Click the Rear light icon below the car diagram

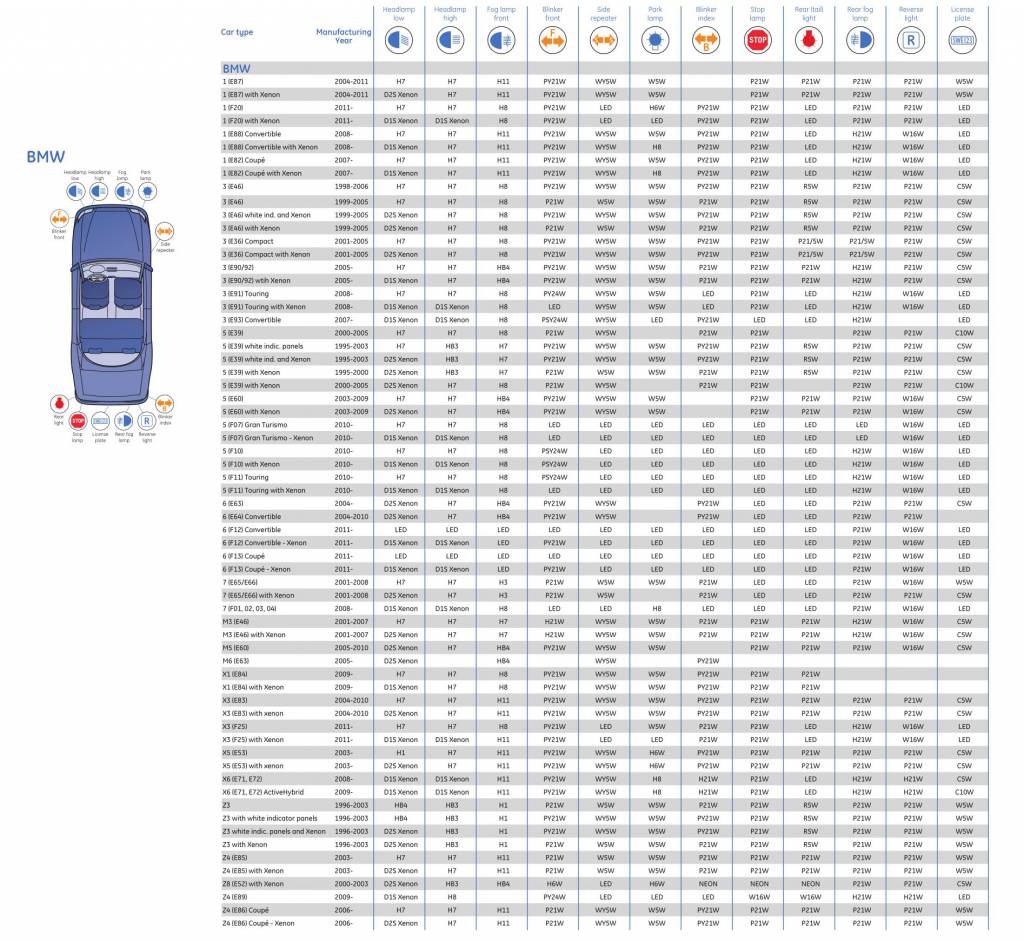click(59, 404)
